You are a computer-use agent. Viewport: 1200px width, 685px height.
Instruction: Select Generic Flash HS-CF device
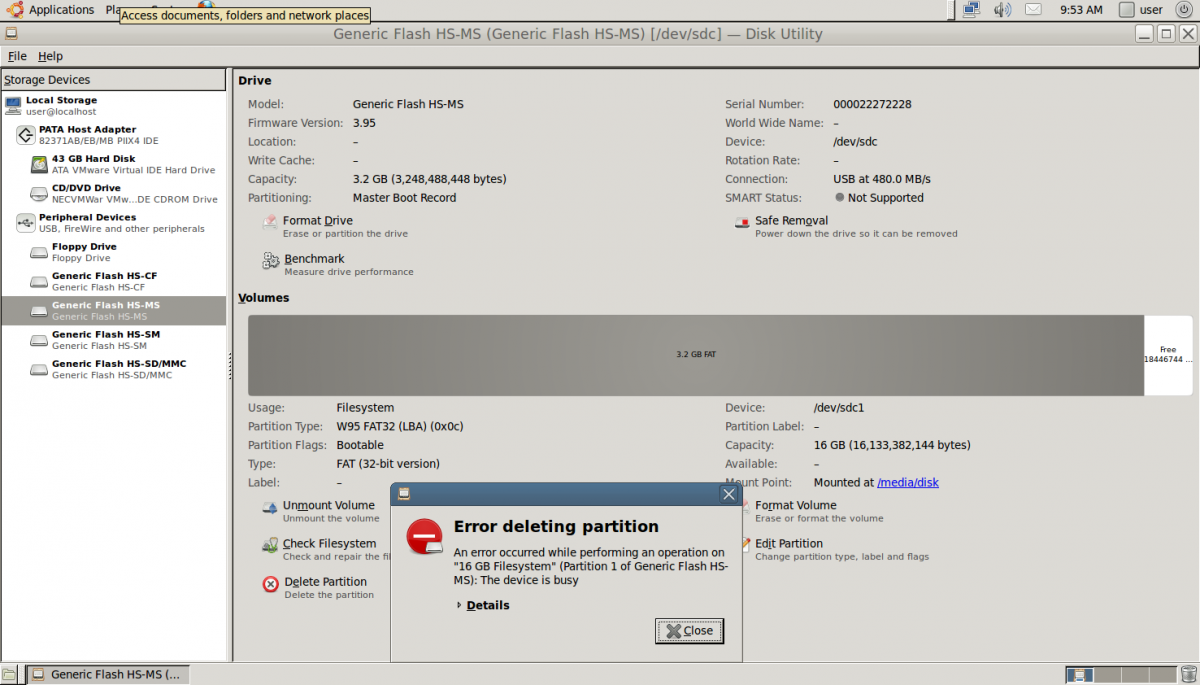coord(104,281)
